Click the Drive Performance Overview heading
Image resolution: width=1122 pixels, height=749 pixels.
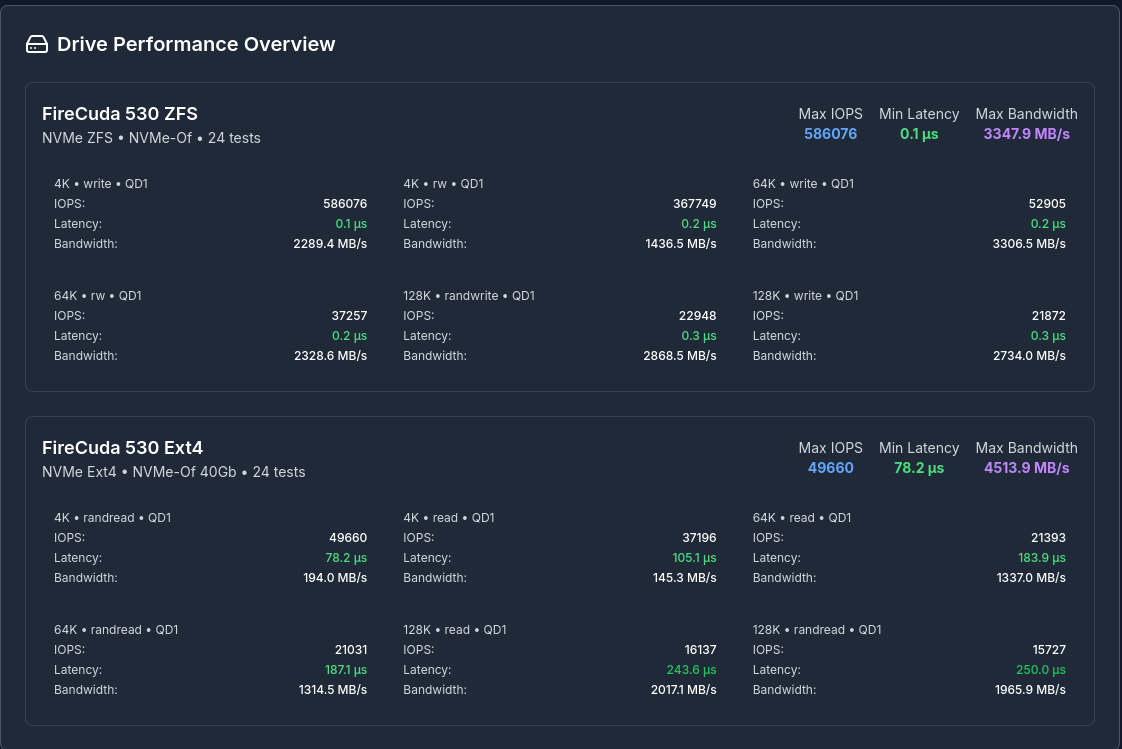coord(196,44)
